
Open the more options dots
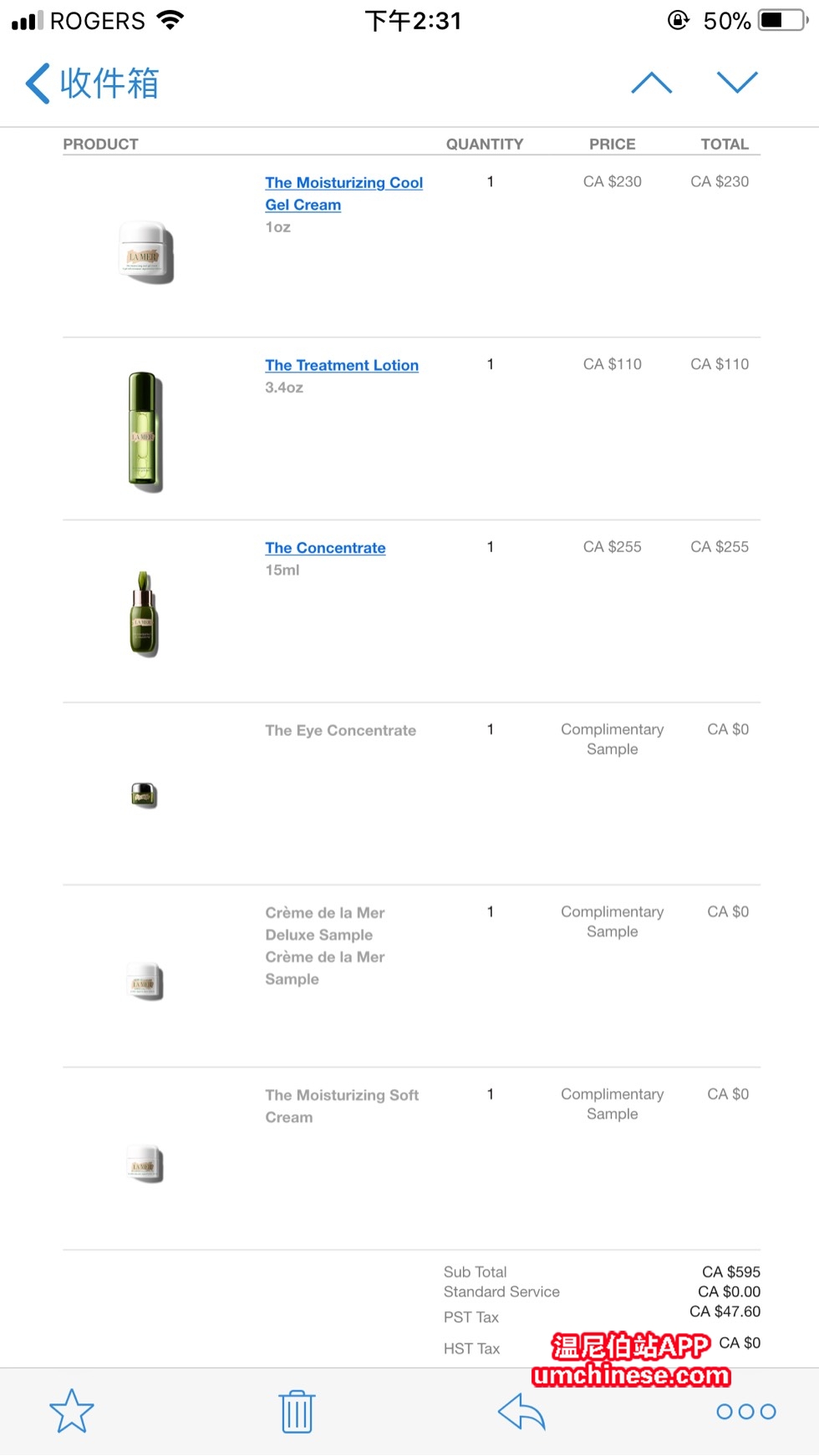[x=746, y=1412]
